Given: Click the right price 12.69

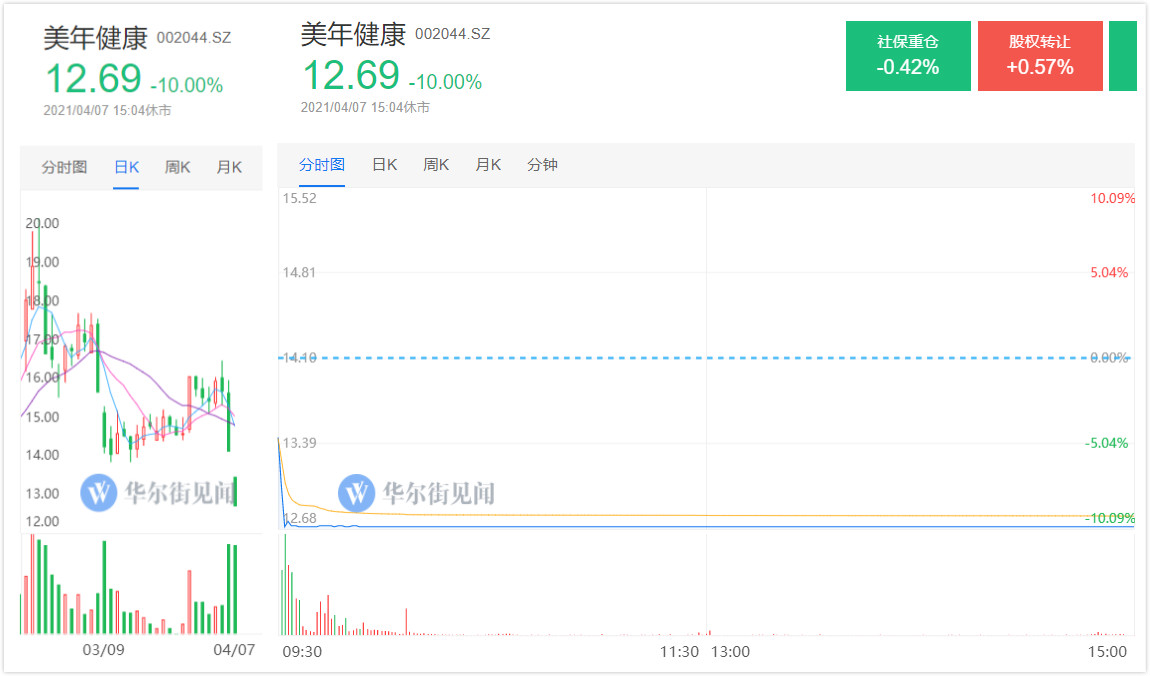Looking at the screenshot, I should click(351, 75).
